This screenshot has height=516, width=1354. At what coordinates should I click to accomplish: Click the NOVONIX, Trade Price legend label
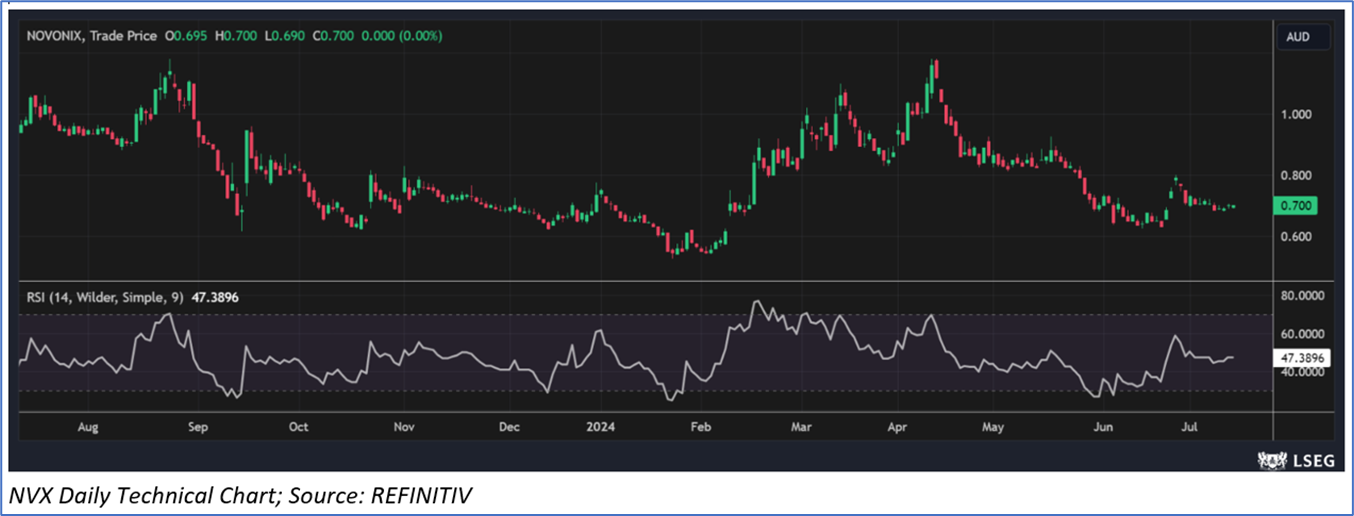92,35
